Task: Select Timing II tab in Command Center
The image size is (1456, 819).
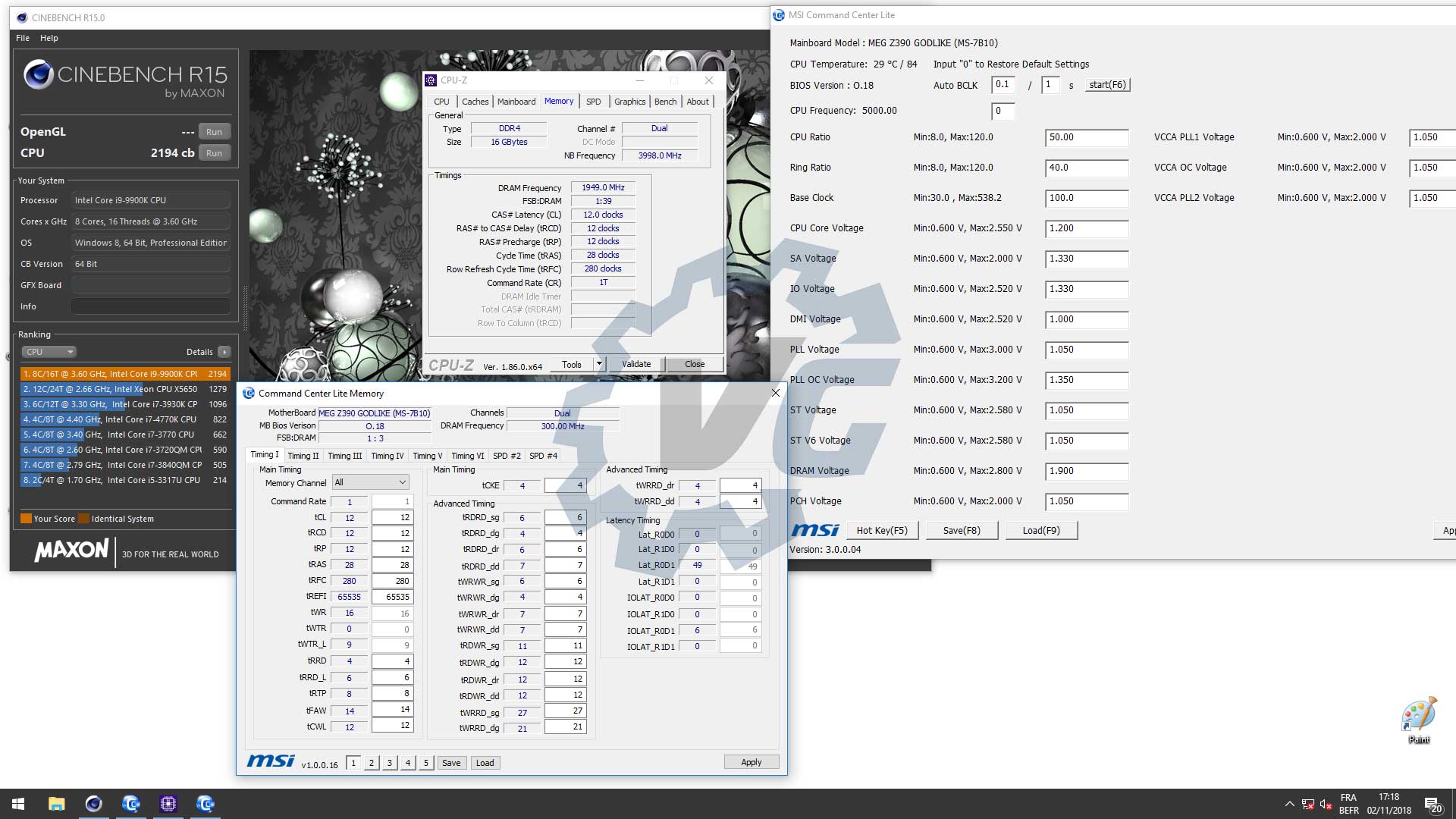Action: pos(303,456)
